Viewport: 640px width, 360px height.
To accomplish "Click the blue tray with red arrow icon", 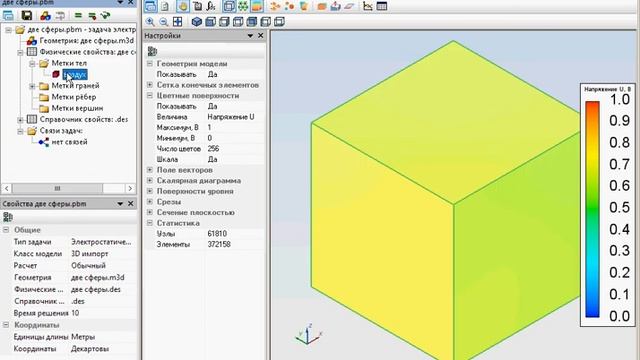I will click(x=335, y=6).
